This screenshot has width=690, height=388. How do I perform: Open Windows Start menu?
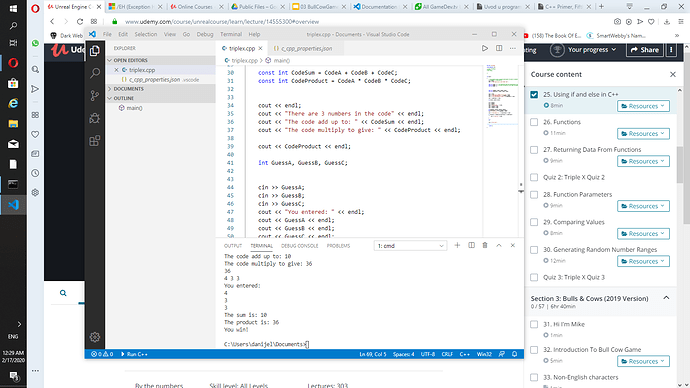tap(13, 8)
